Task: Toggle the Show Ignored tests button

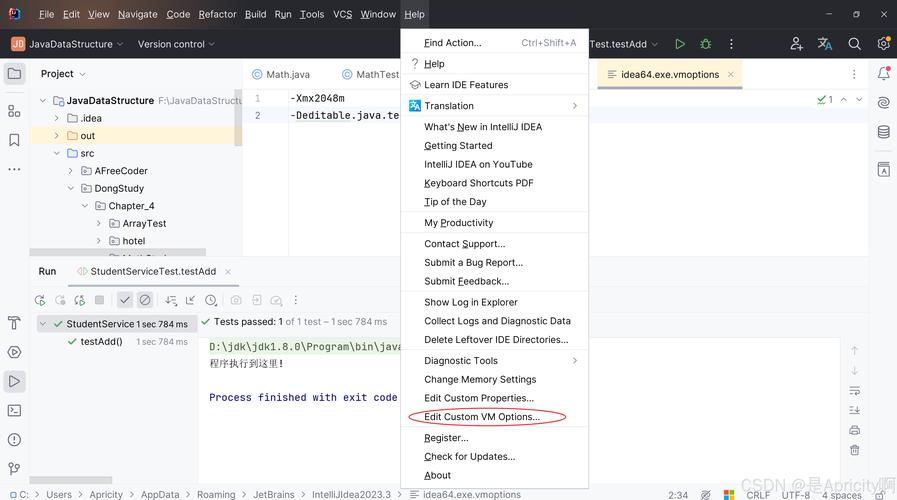Action: tap(145, 300)
